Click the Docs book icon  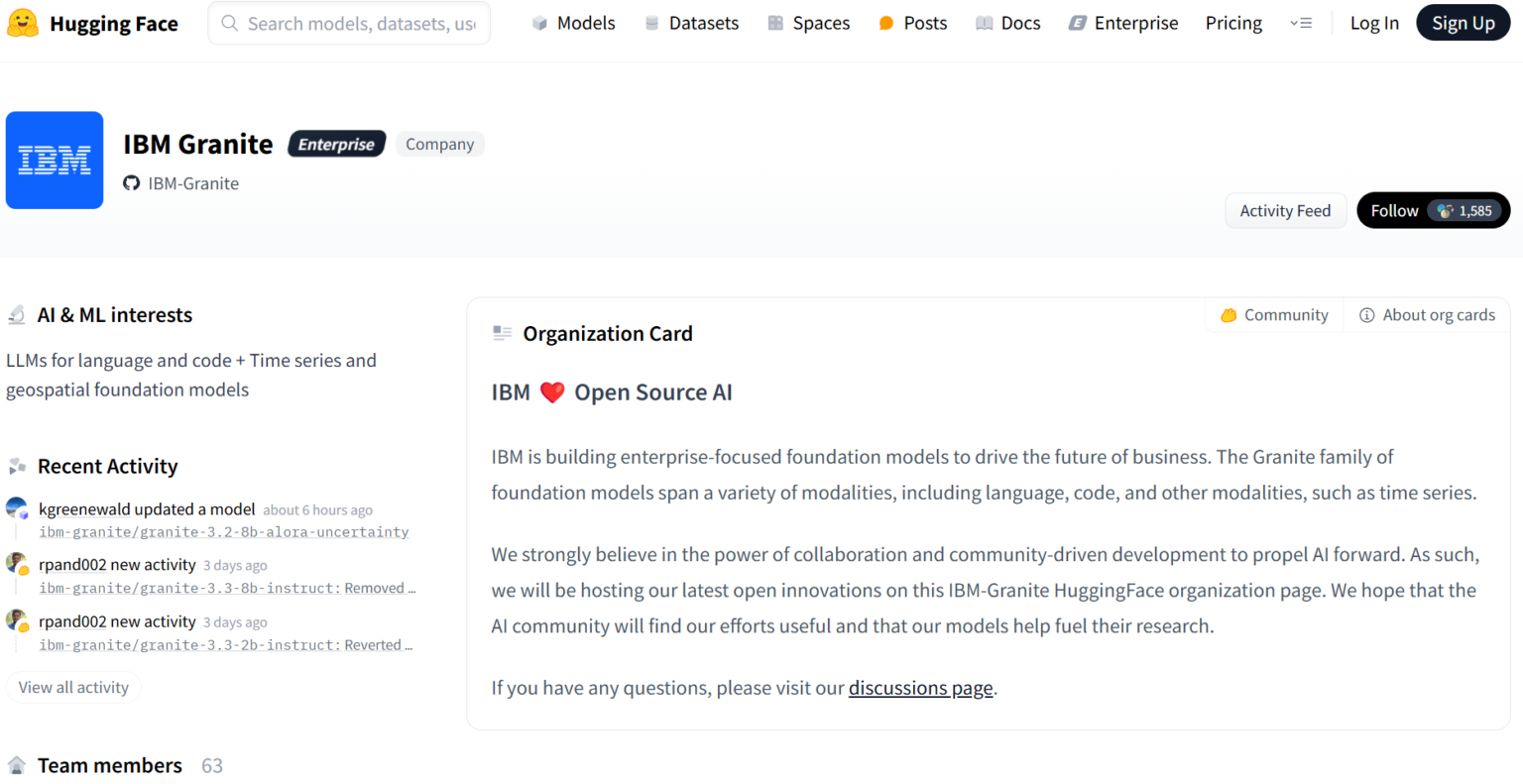(984, 23)
